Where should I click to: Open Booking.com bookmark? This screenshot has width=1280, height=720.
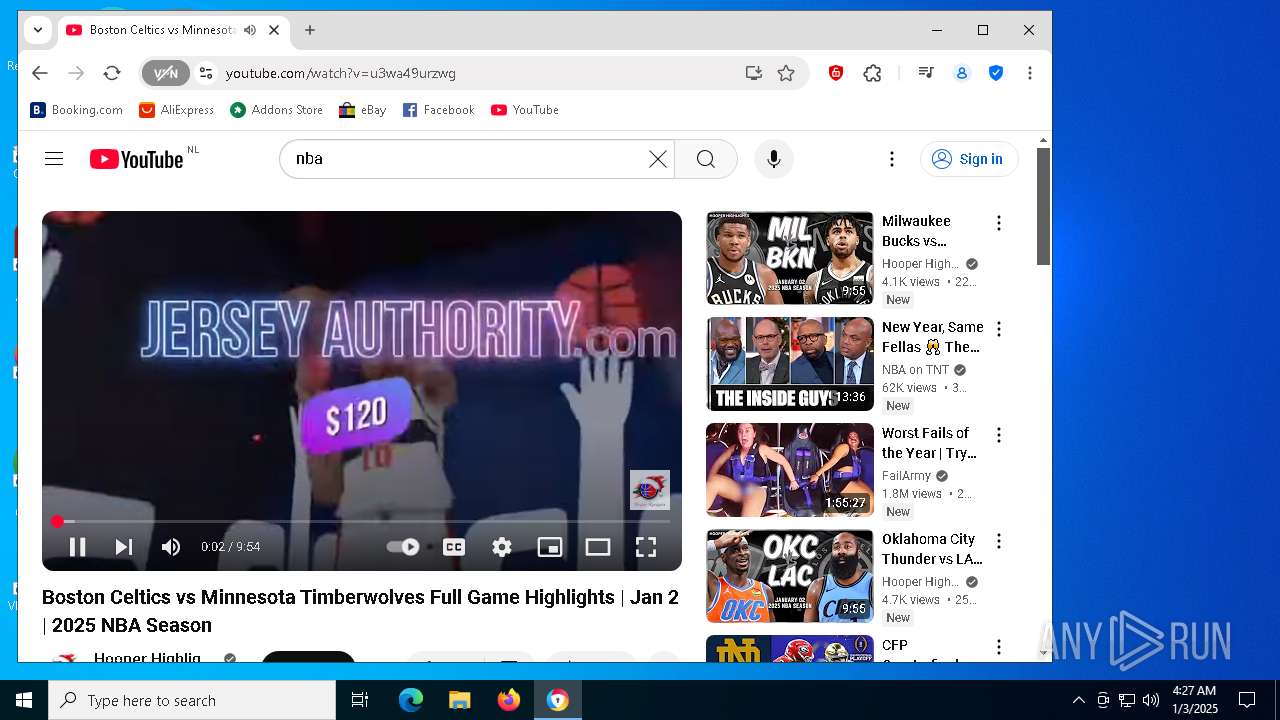[x=77, y=110]
